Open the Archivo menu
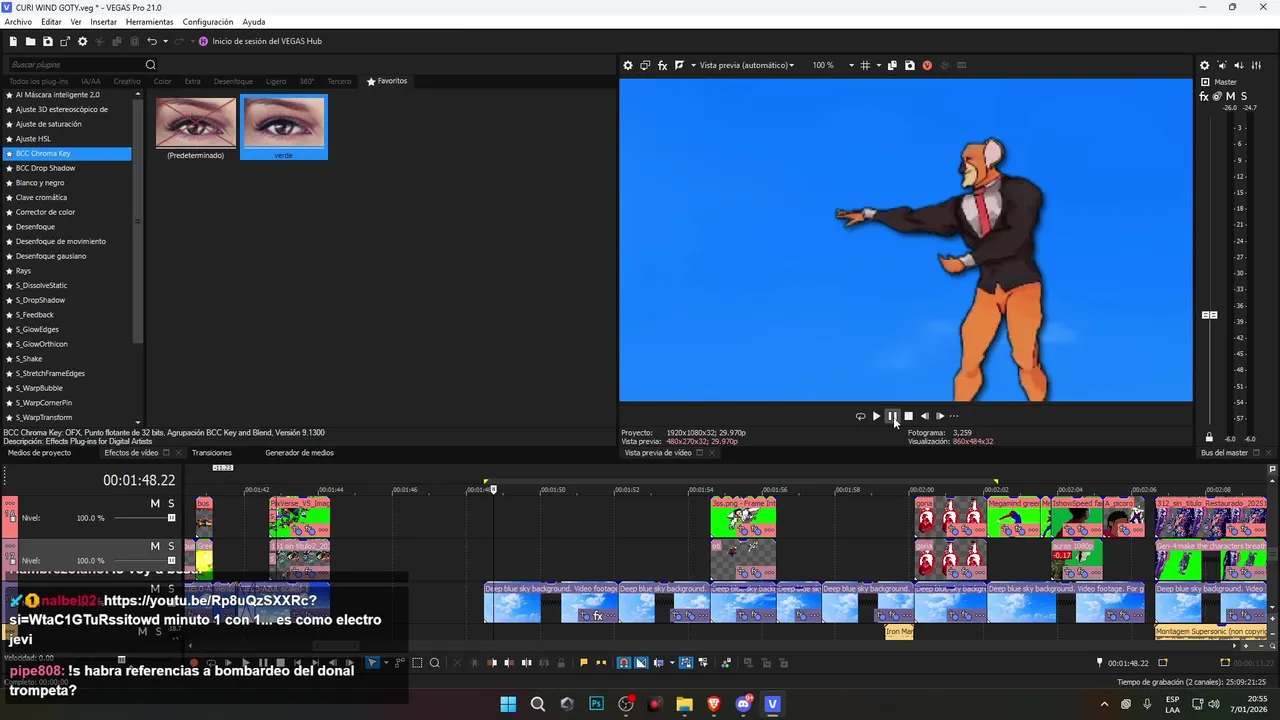 (18, 22)
